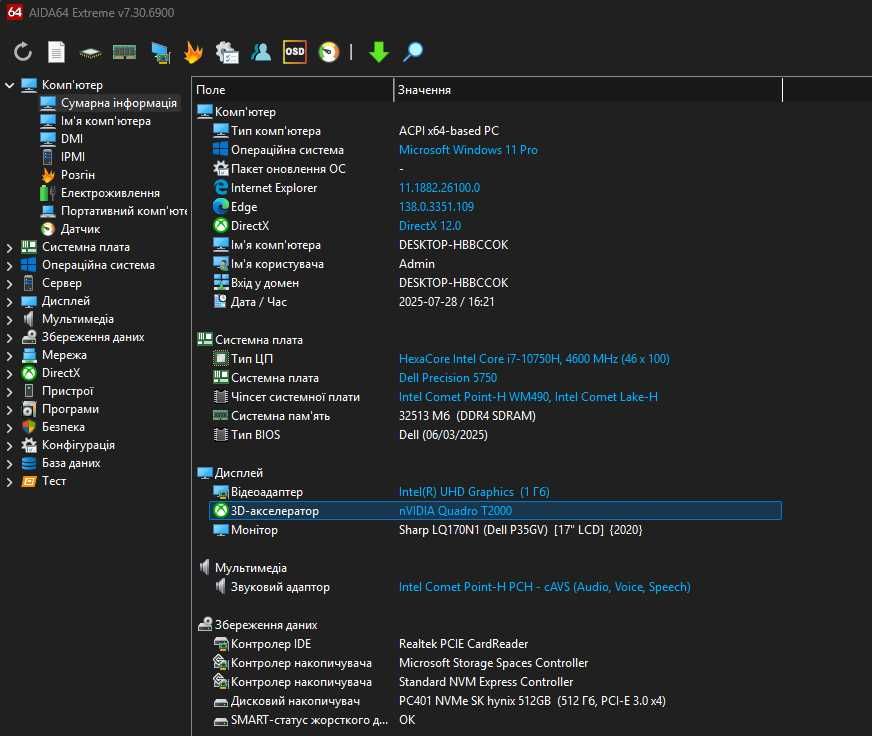The image size is (872, 736).
Task: Open the 11.1882.26100.0 Internet Explorer link
Action: tap(439, 187)
